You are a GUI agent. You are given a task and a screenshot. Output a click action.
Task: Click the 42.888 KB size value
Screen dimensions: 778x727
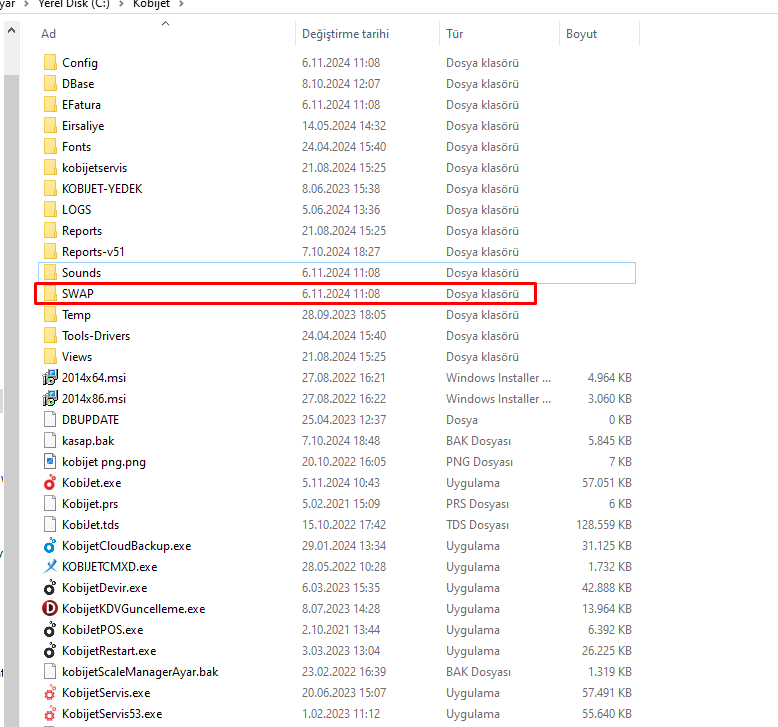click(x=607, y=588)
